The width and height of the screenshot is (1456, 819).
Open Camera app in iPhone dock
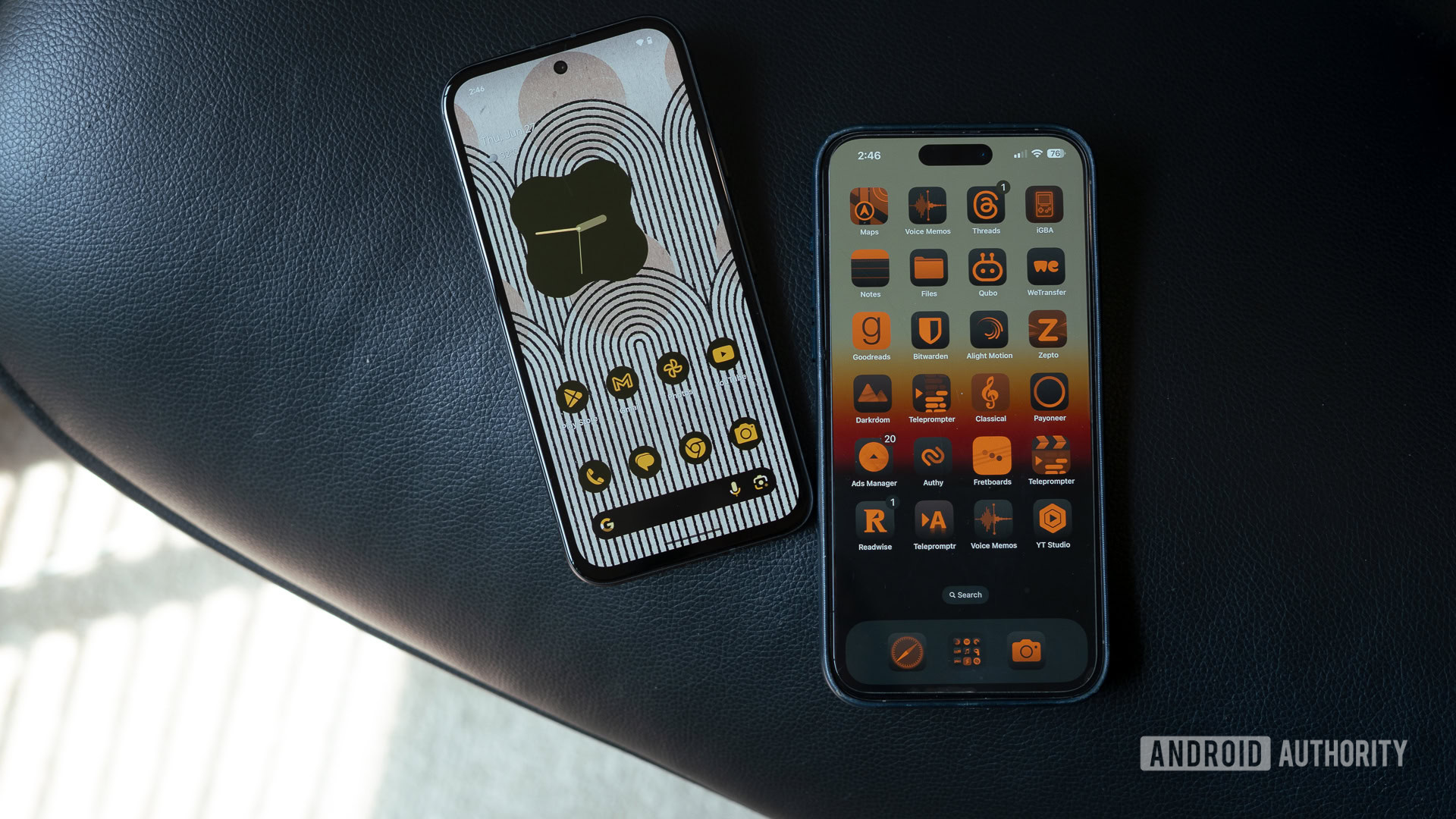(x=1027, y=651)
